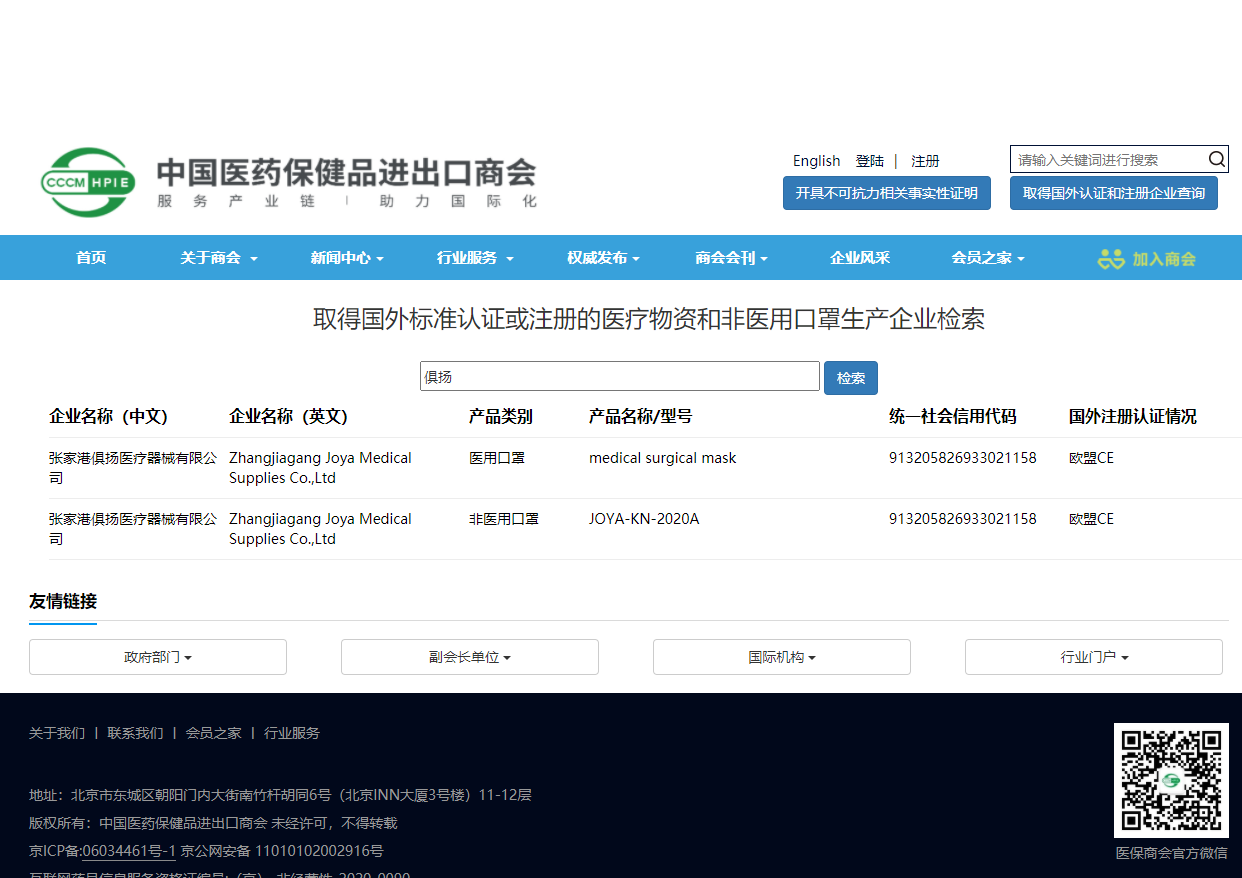
Task: Click the 登陆 login link
Action: tap(870, 161)
